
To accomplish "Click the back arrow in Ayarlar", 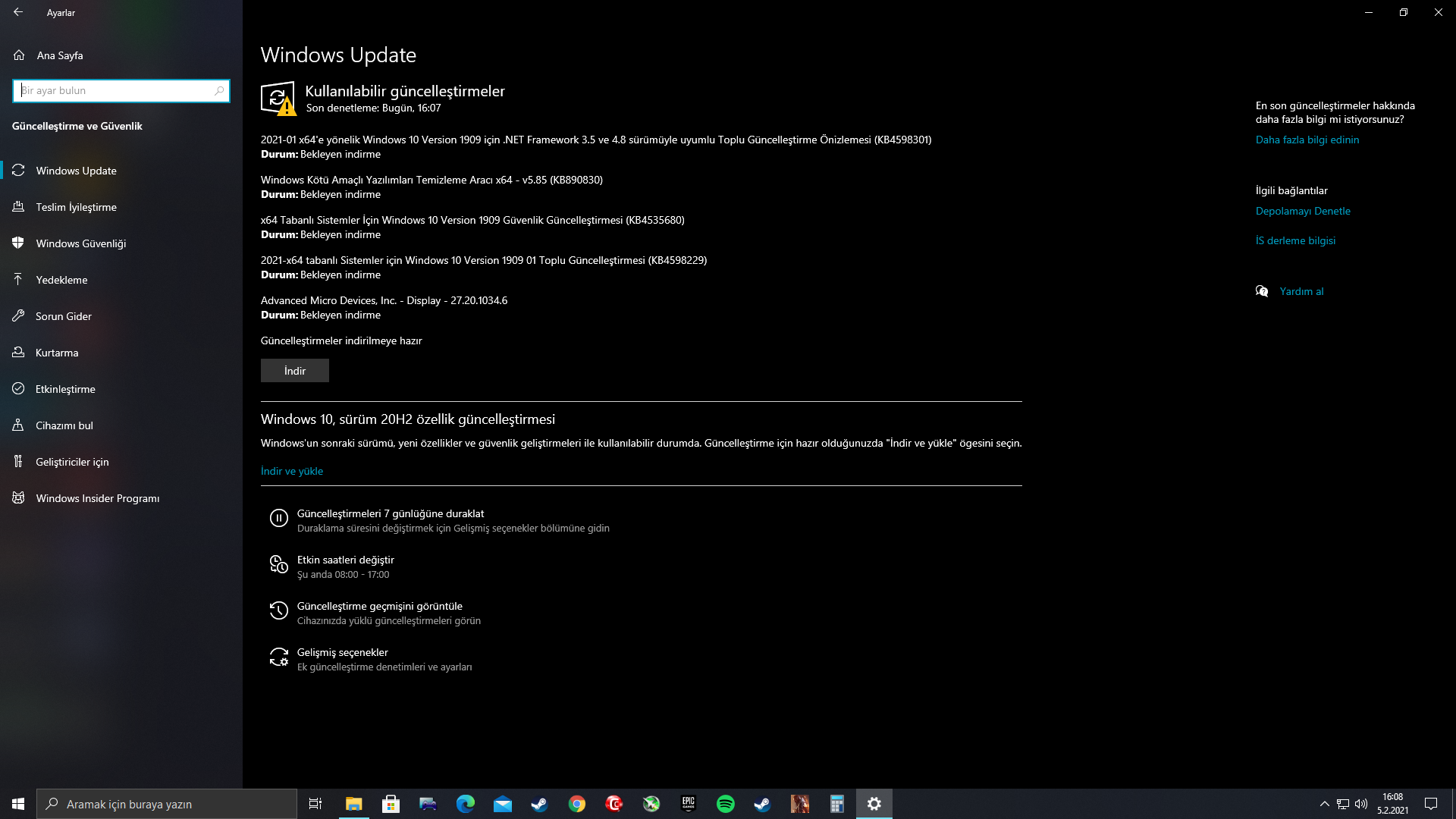I will (18, 12).
